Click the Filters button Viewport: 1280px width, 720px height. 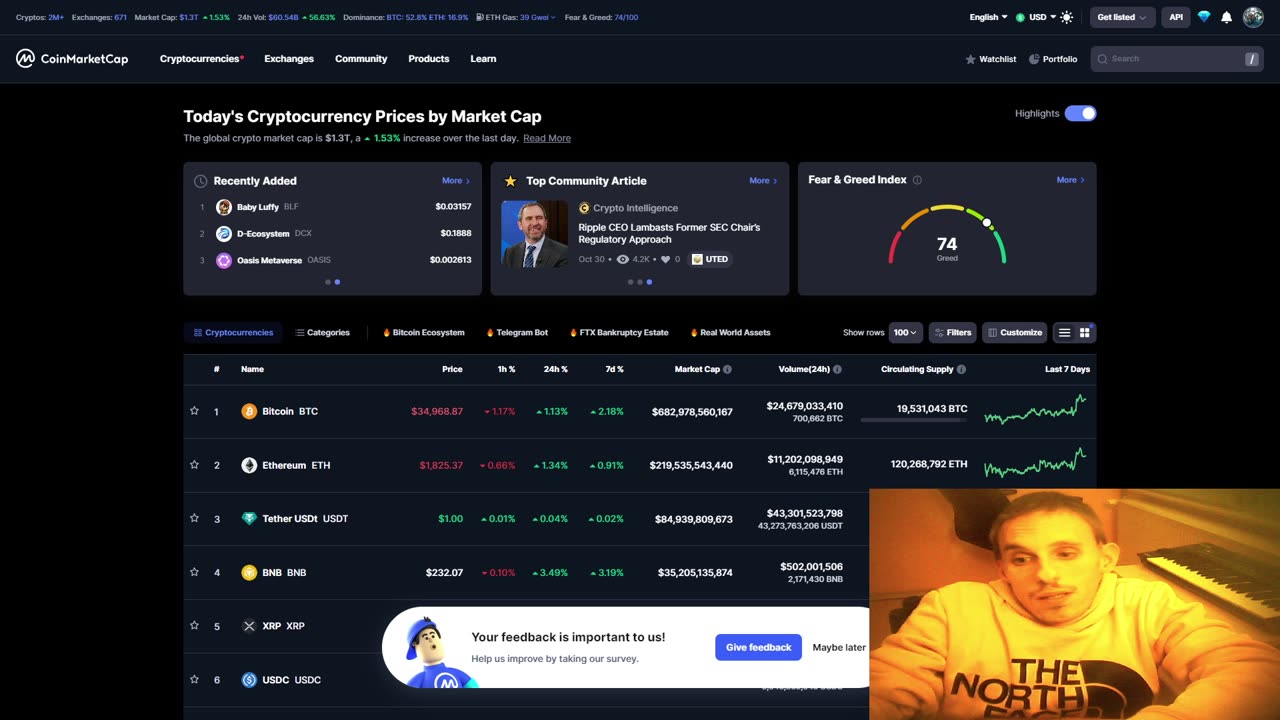[952, 333]
